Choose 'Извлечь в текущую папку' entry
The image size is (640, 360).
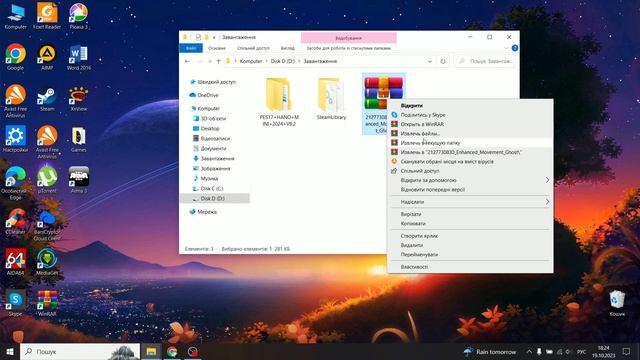[470, 143]
